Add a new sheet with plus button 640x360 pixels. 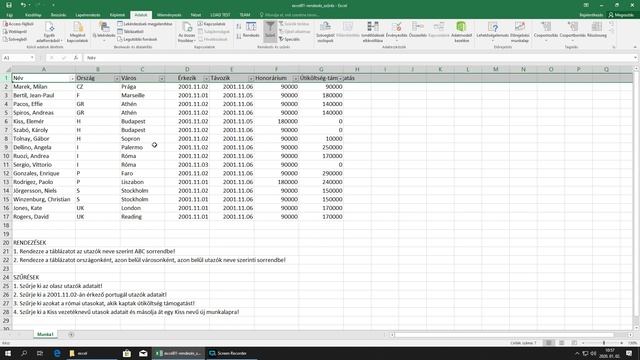(x=71, y=335)
